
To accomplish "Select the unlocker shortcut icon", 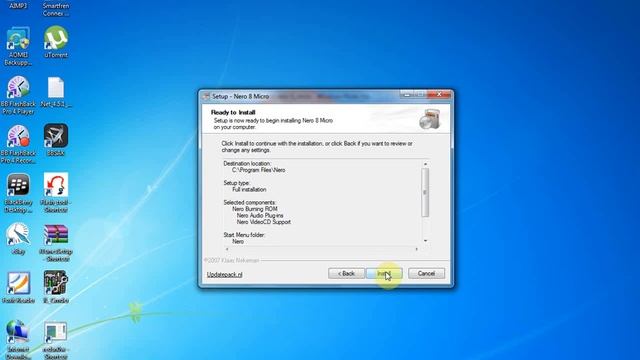I will (56, 333).
